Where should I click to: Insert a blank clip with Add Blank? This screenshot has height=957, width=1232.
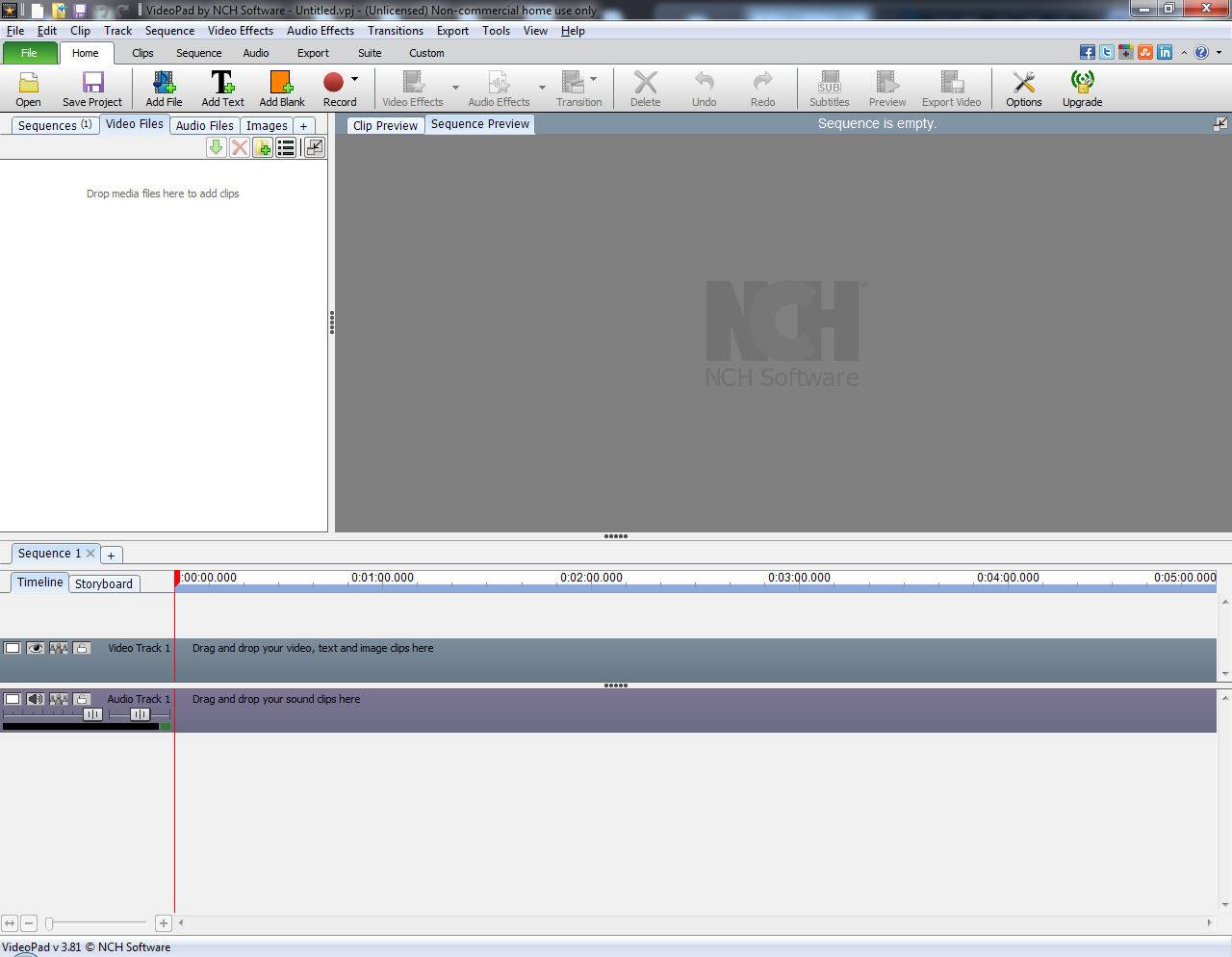282,89
